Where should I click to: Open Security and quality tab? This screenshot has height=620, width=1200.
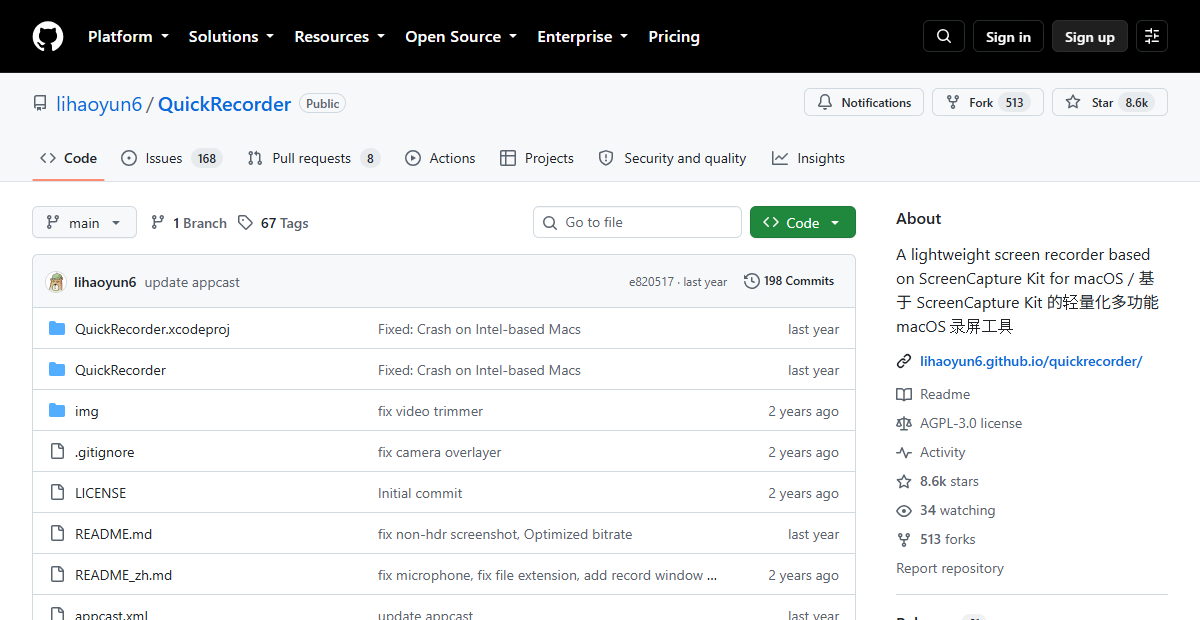pyautogui.click(x=672, y=158)
